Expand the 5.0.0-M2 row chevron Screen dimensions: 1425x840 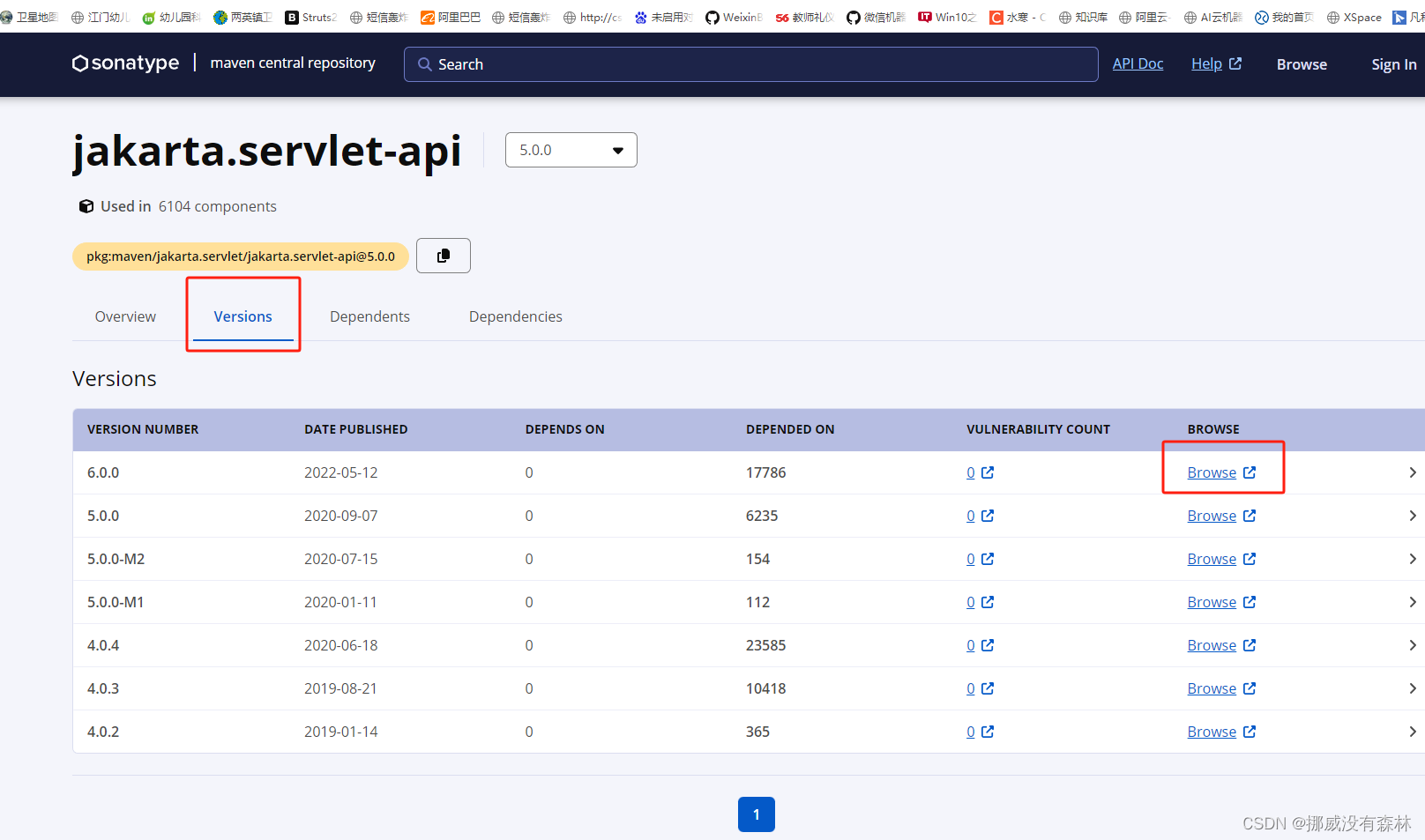(1413, 559)
